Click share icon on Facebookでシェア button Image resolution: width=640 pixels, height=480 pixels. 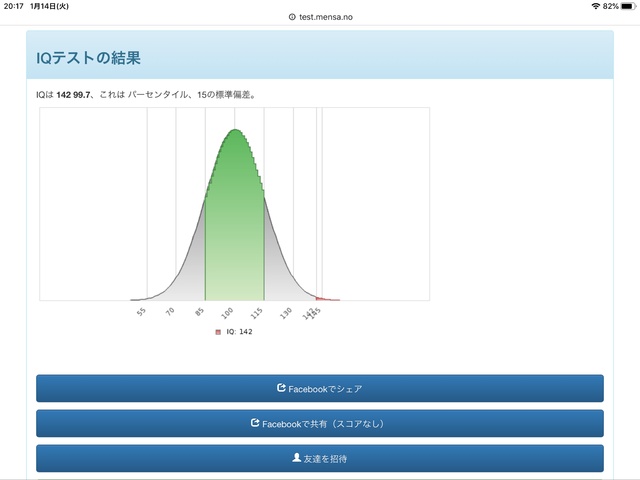(281, 388)
